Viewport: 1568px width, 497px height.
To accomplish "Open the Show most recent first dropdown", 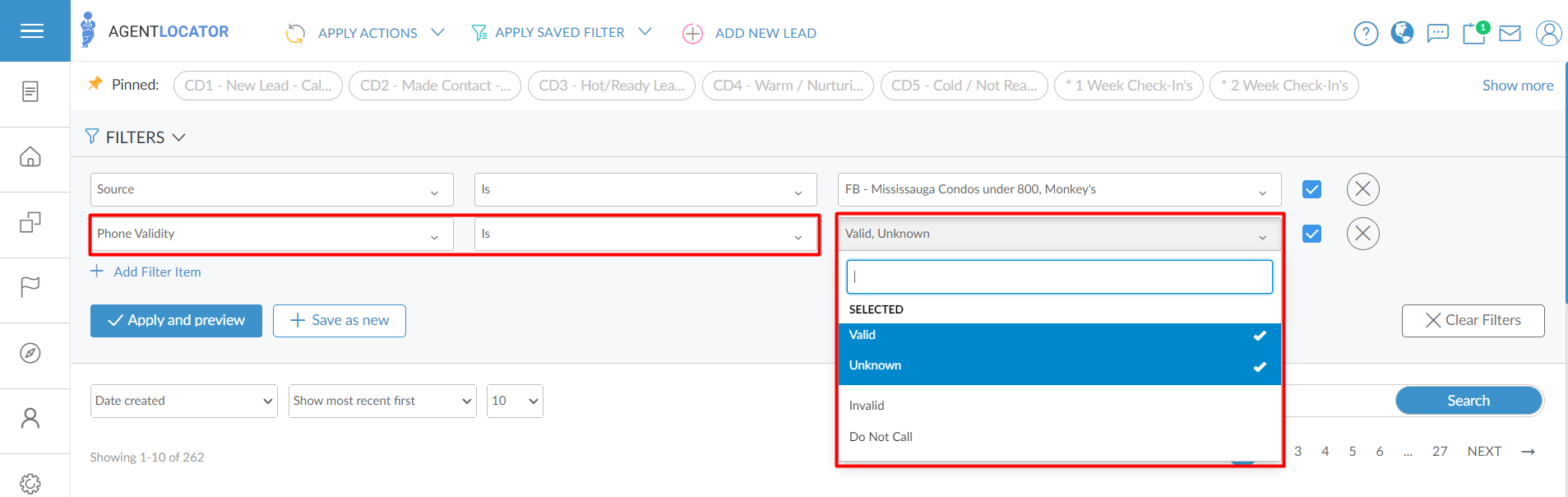I will (382, 401).
